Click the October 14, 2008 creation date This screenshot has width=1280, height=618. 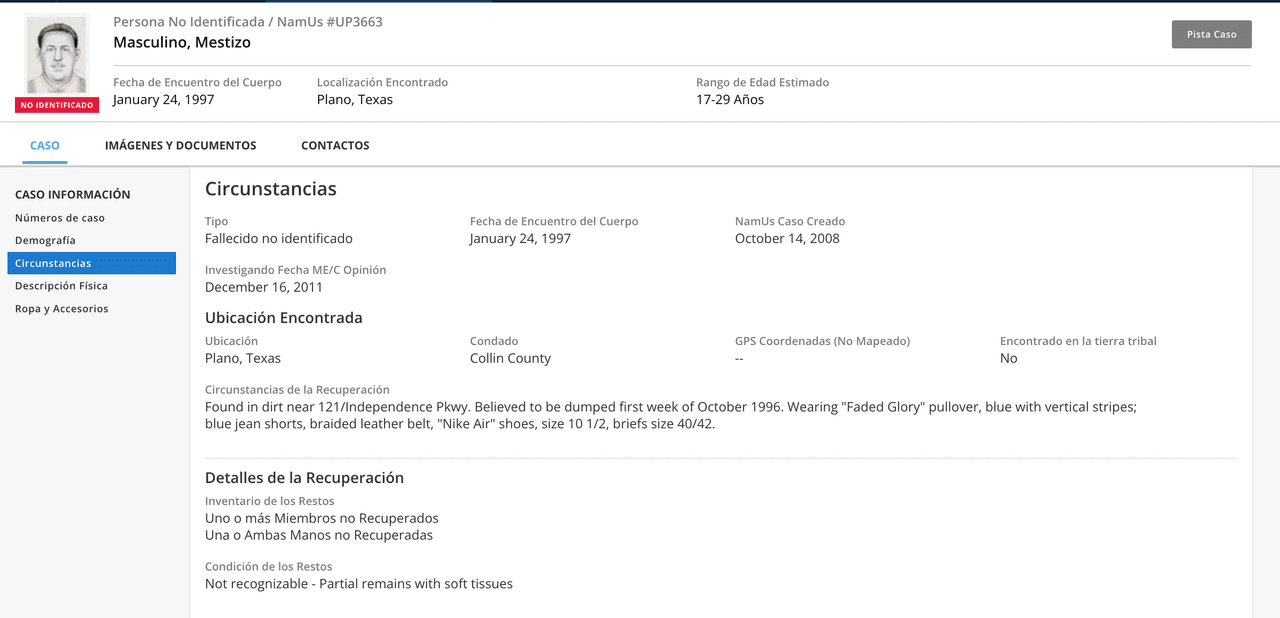[x=787, y=238]
